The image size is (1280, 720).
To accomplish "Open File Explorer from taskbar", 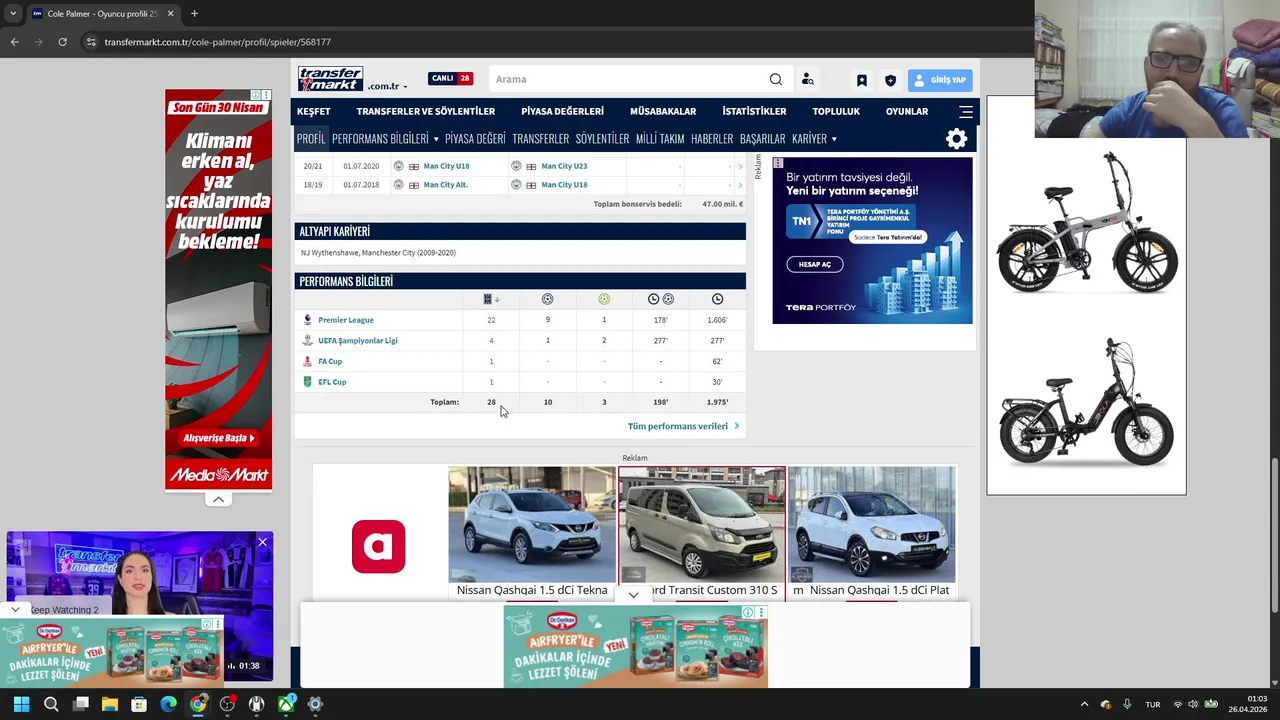I will (x=110, y=704).
